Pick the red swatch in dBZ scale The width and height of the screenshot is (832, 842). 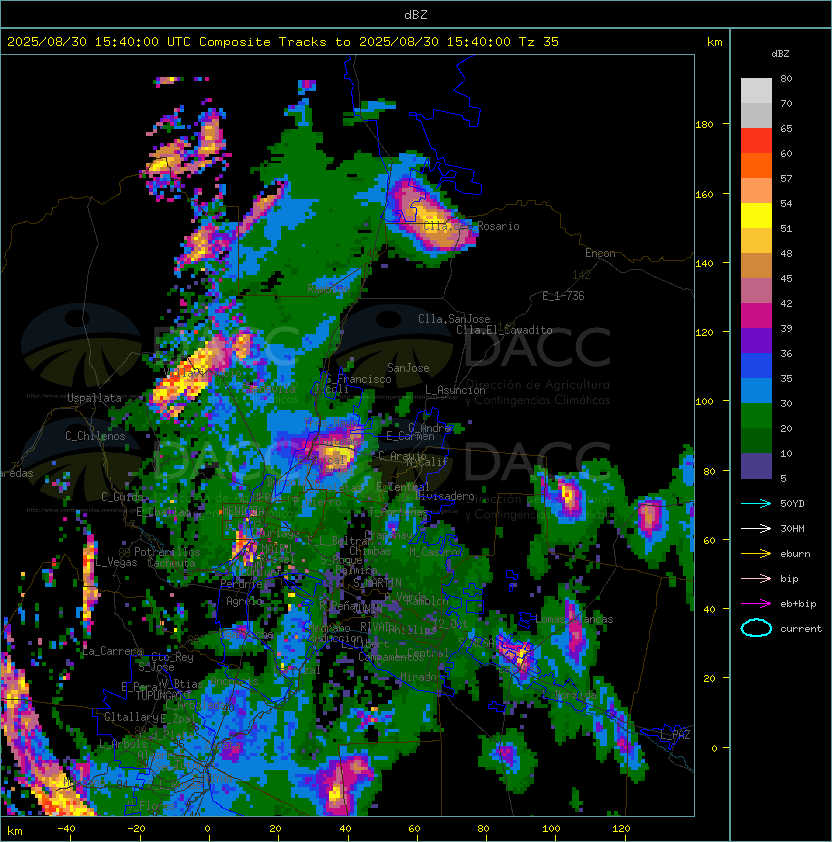coord(756,141)
